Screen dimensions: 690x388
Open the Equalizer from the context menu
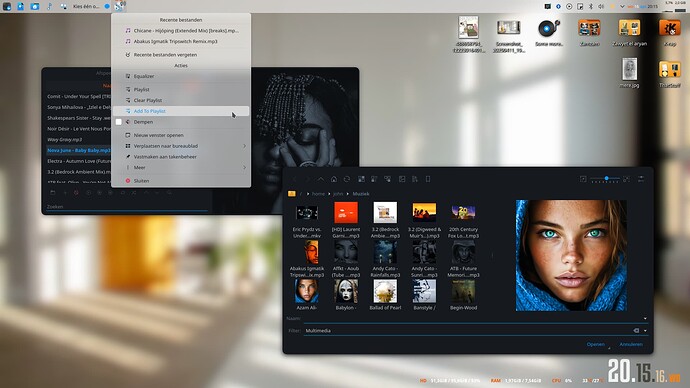[181, 76]
